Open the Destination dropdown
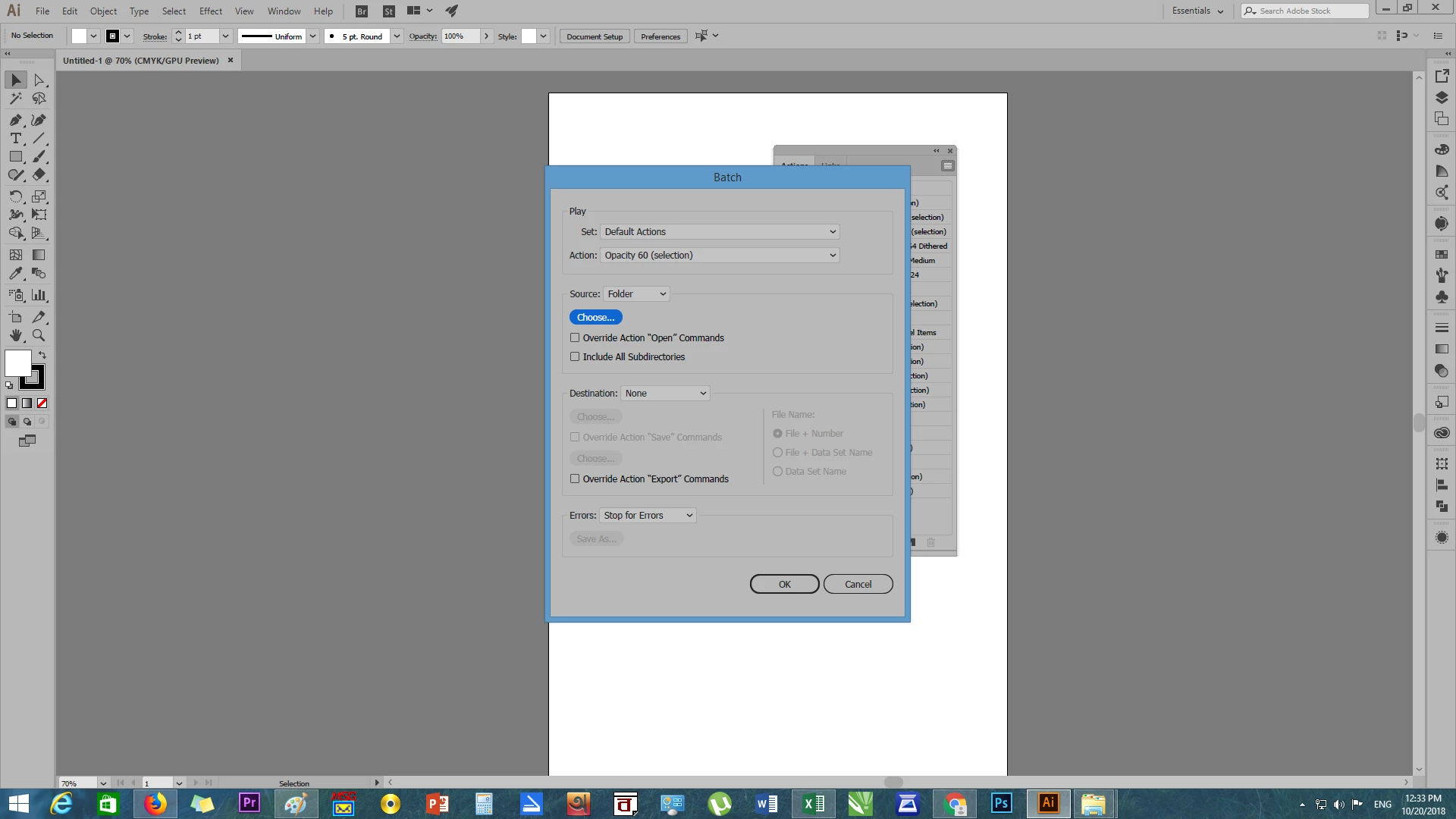The width and height of the screenshot is (1456, 819). tap(665, 394)
